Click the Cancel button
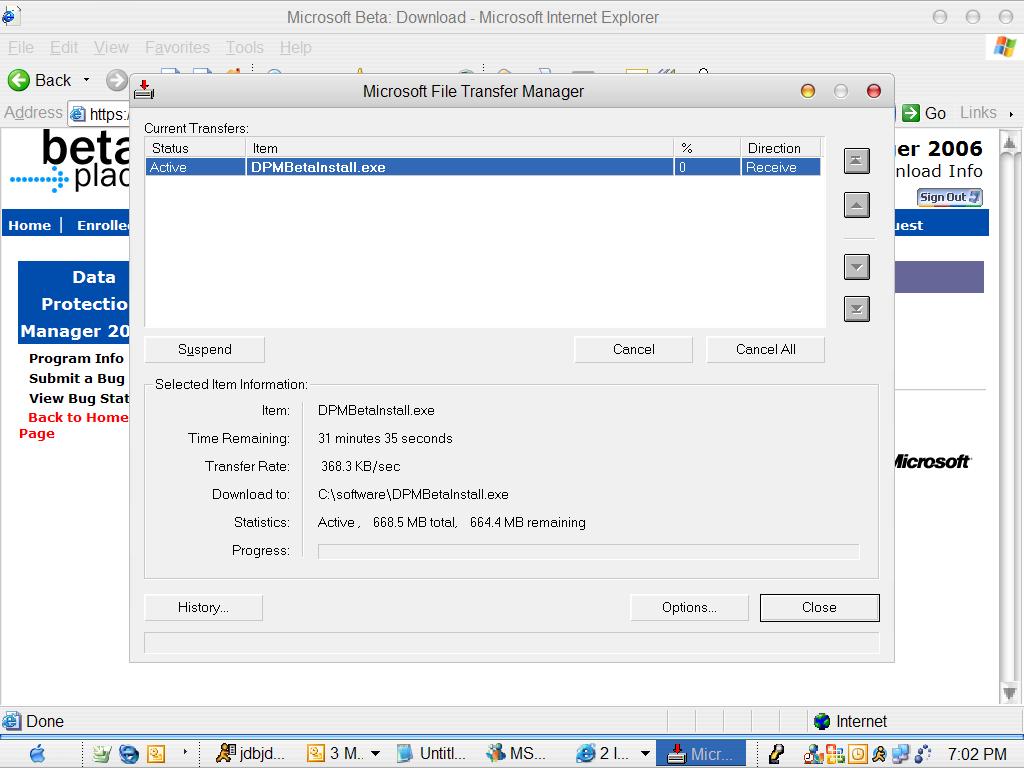This screenshot has width=1024, height=768. tap(633, 349)
